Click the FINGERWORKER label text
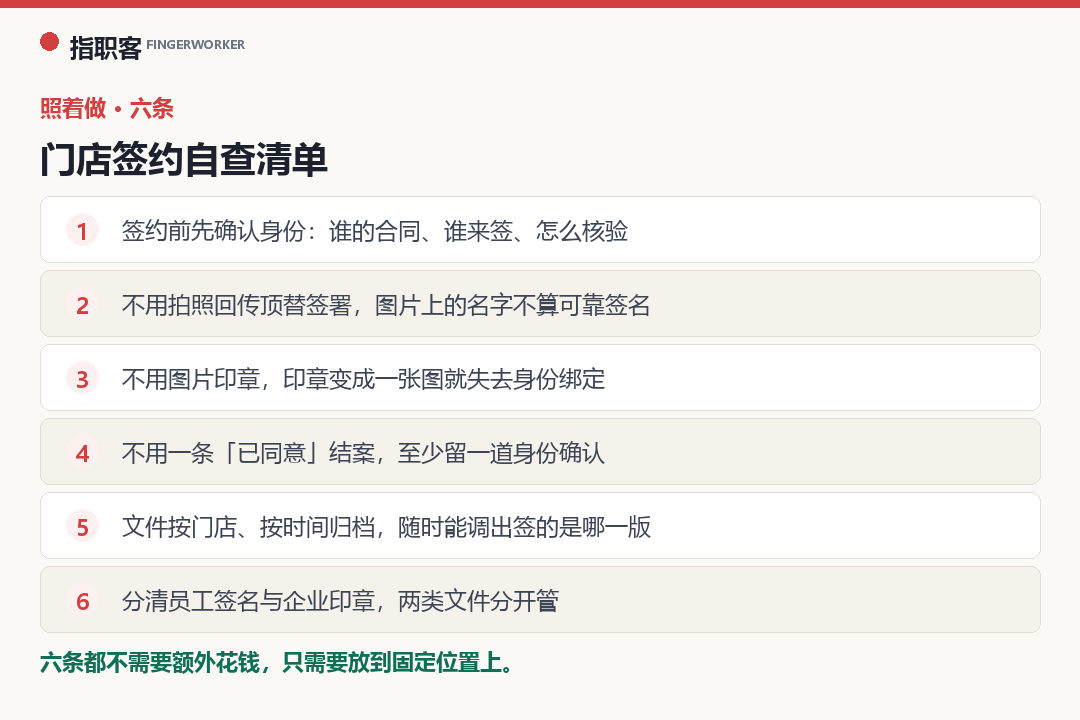The width and height of the screenshot is (1080, 720). 196,45
